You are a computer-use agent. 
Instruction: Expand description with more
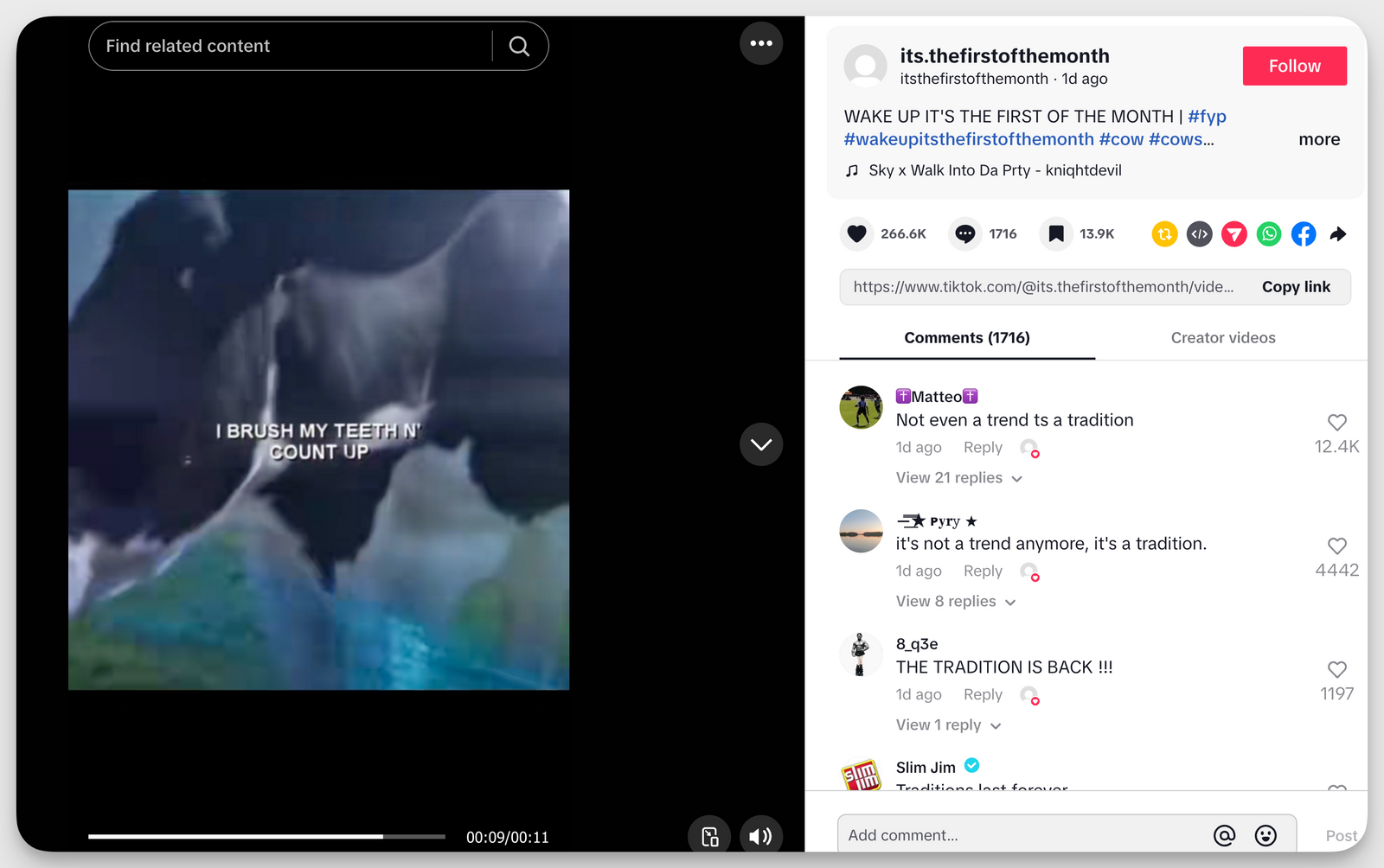point(1318,139)
